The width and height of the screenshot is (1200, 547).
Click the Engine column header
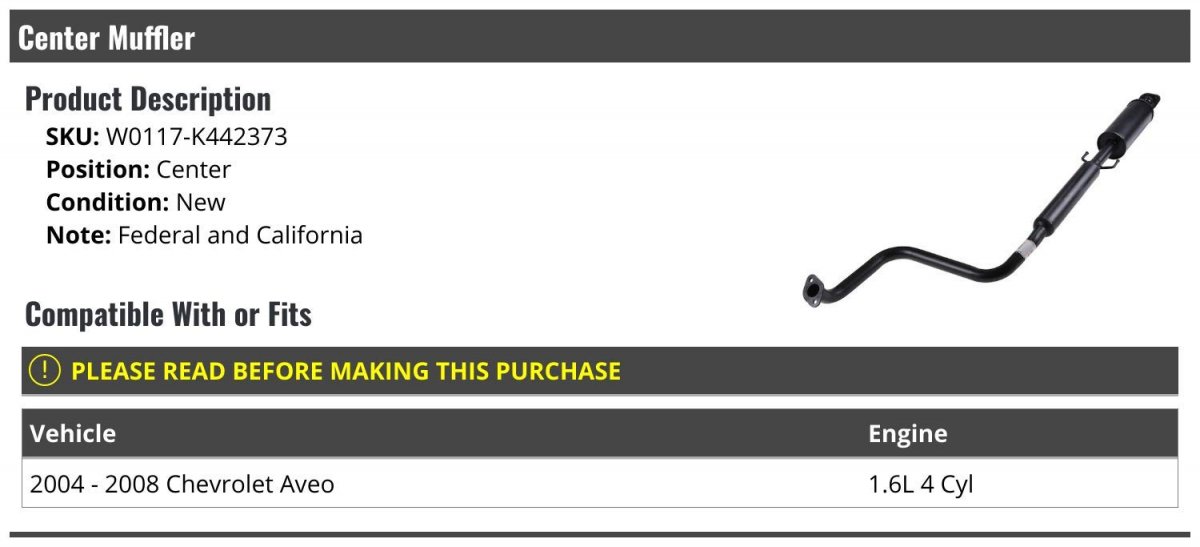tap(907, 434)
